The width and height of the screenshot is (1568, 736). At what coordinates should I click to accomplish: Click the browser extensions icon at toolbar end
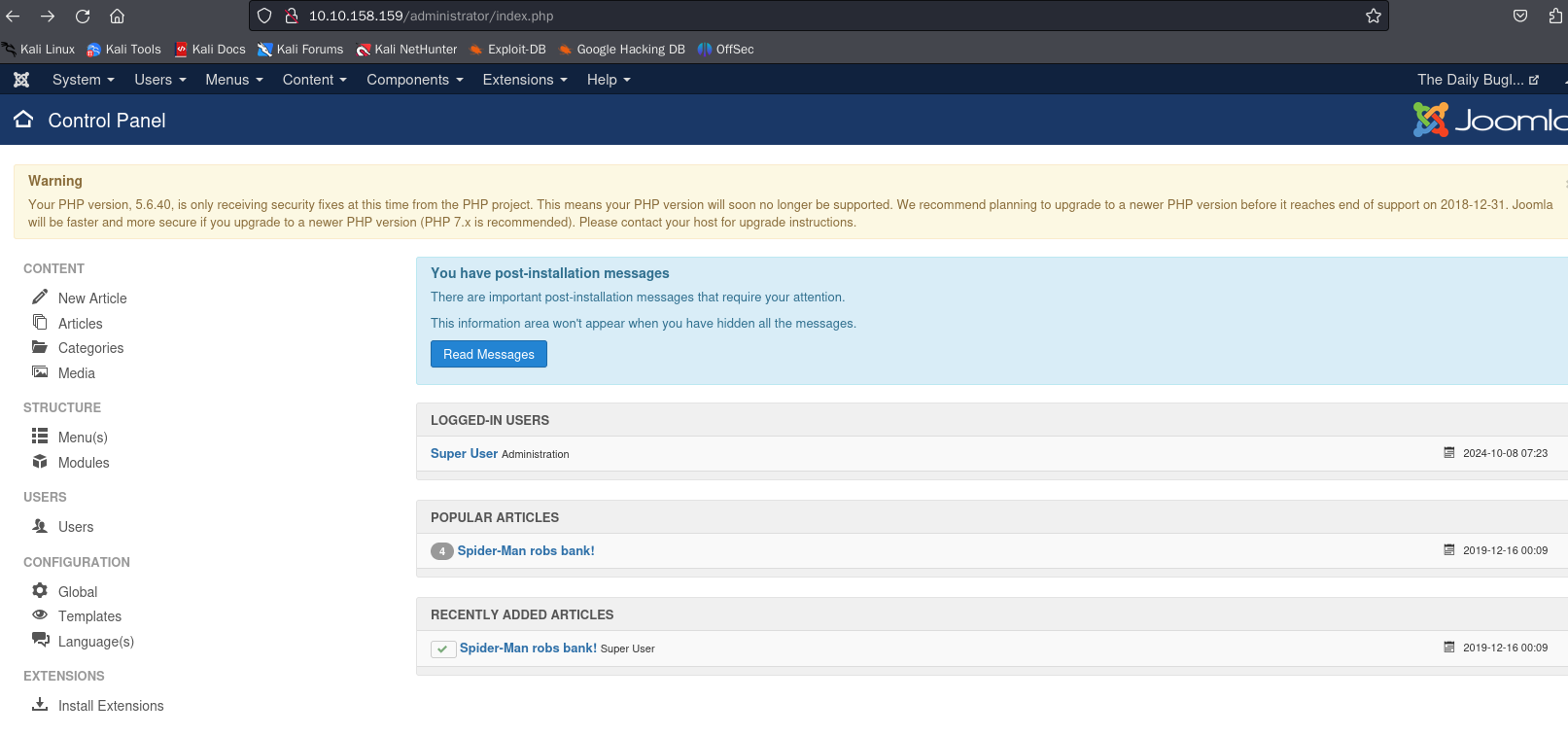(x=1555, y=16)
